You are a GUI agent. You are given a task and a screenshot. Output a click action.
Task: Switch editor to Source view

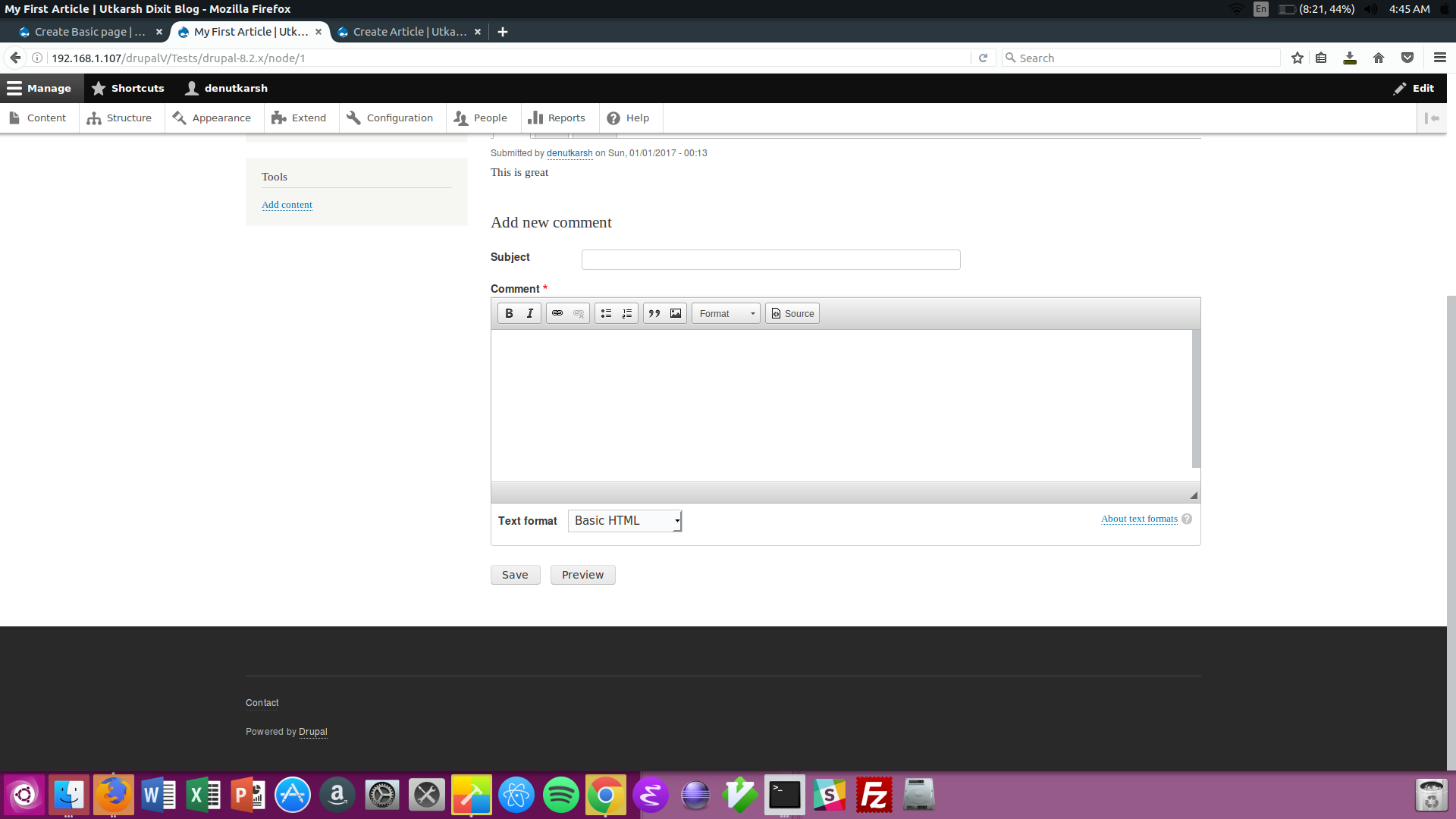(792, 313)
